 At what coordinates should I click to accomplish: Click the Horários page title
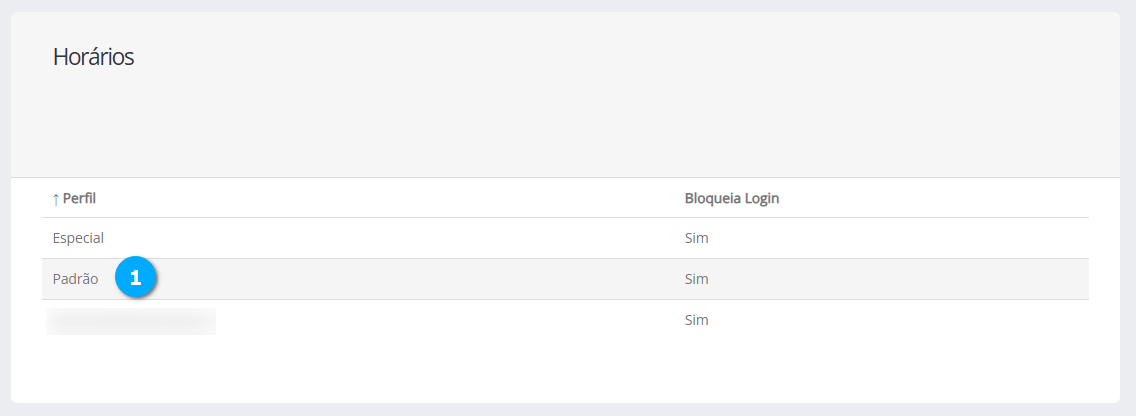[x=93, y=57]
